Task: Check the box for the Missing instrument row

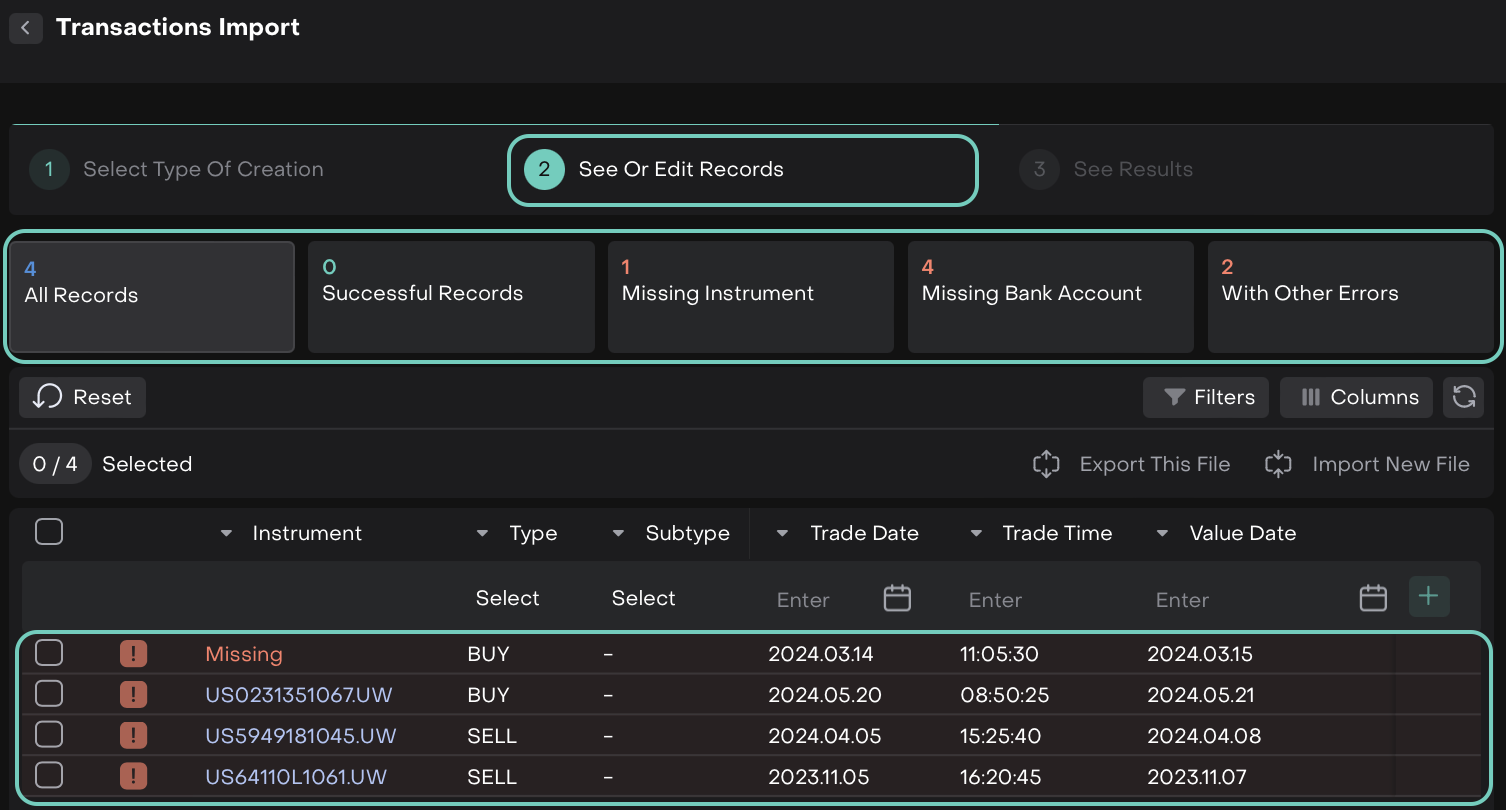Action: click(x=49, y=653)
